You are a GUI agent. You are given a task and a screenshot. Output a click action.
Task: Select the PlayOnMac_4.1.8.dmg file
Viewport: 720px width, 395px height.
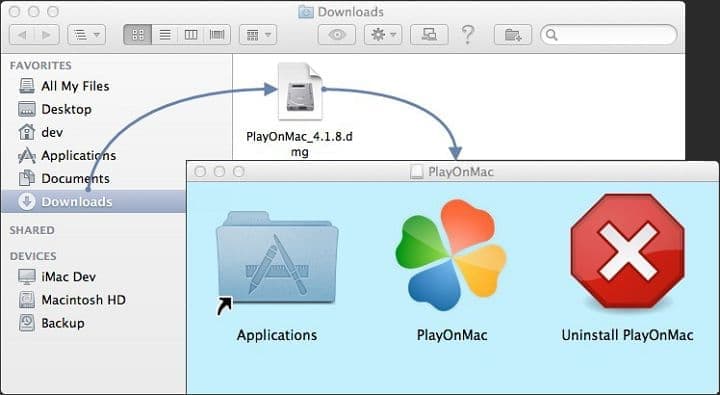pos(299,109)
